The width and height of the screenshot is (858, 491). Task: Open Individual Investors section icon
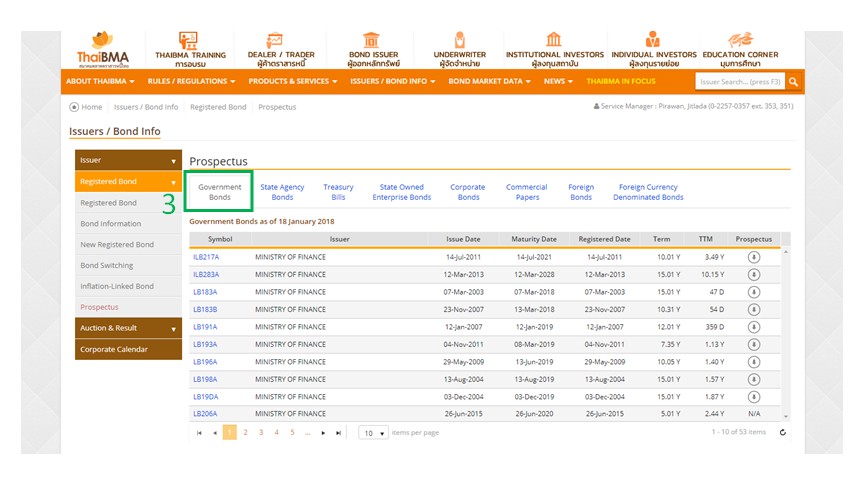coord(653,41)
